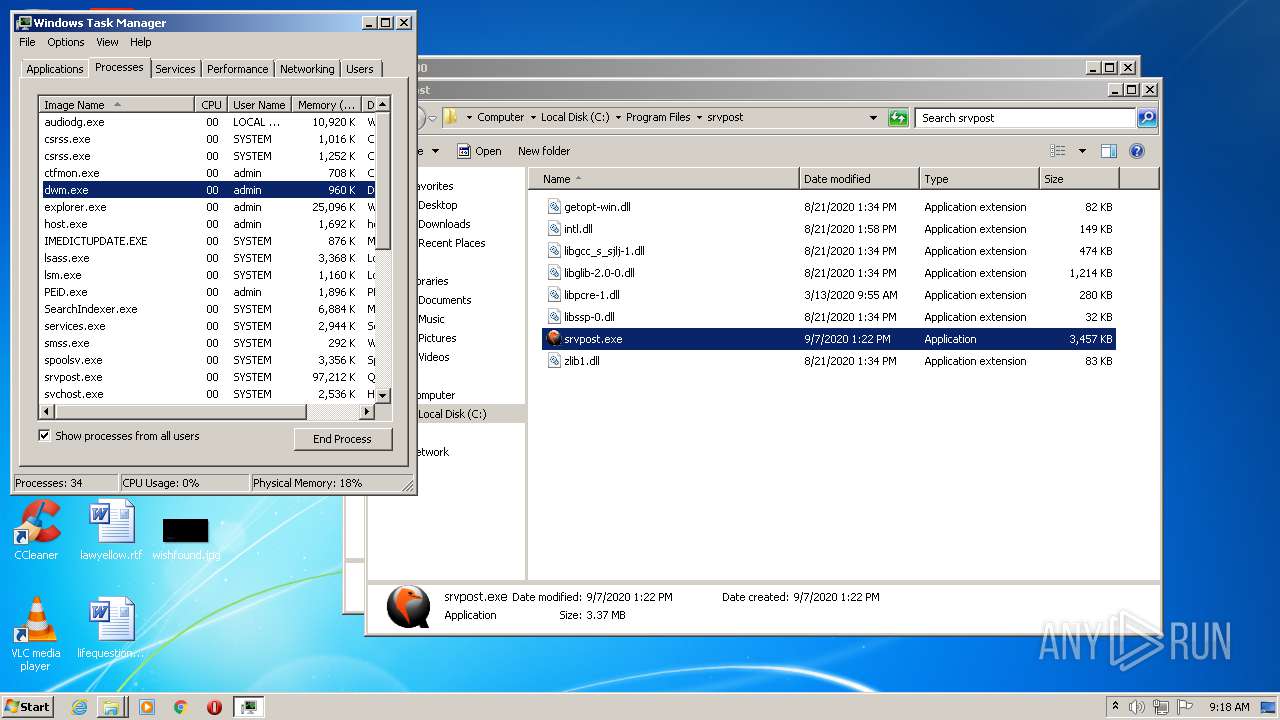
Task: Switch to Performance tab
Action: pos(238,69)
